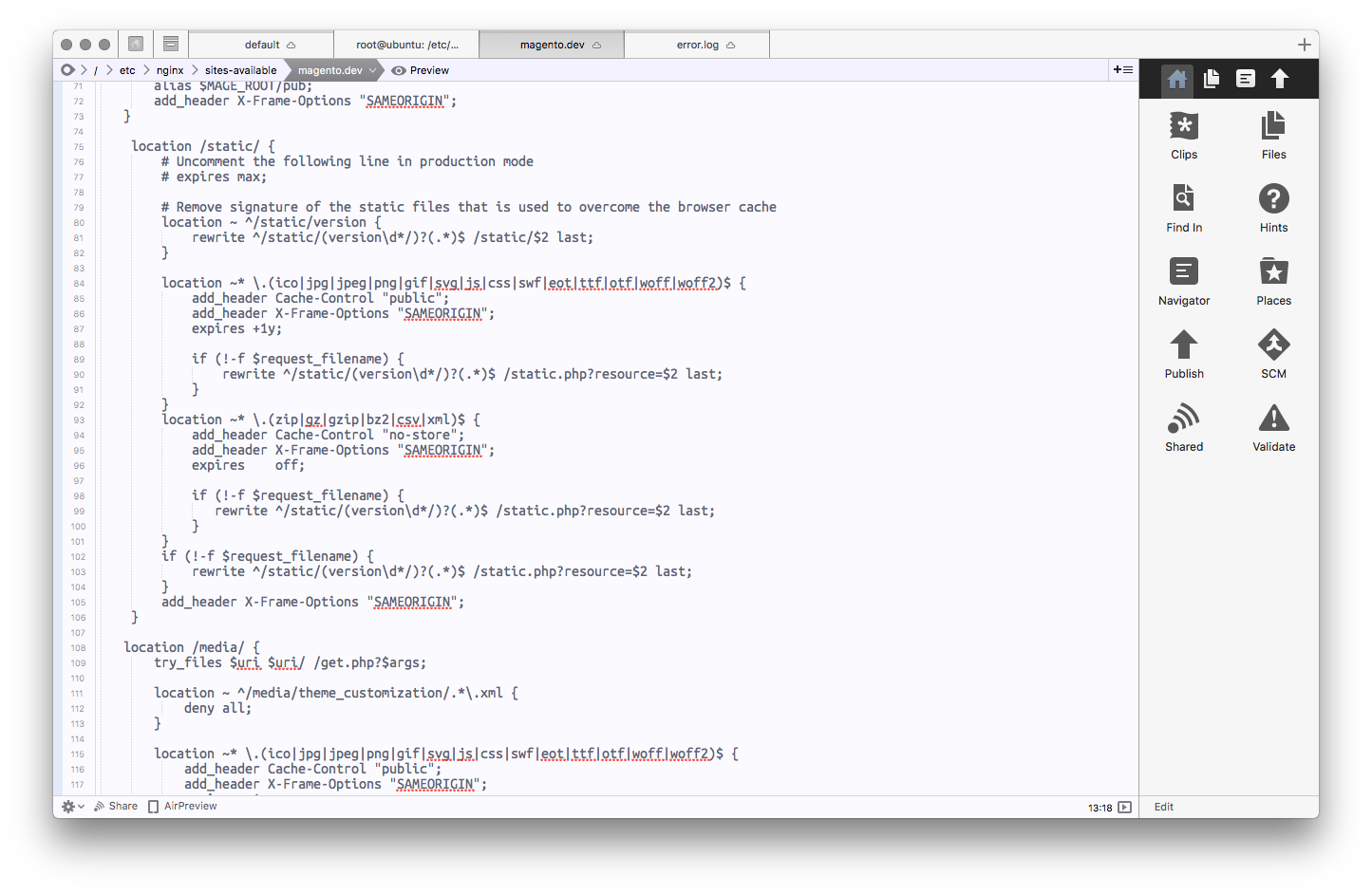Click the Edit button below the sidebar
The height and width of the screenshot is (894, 1372).
pos(1163,807)
